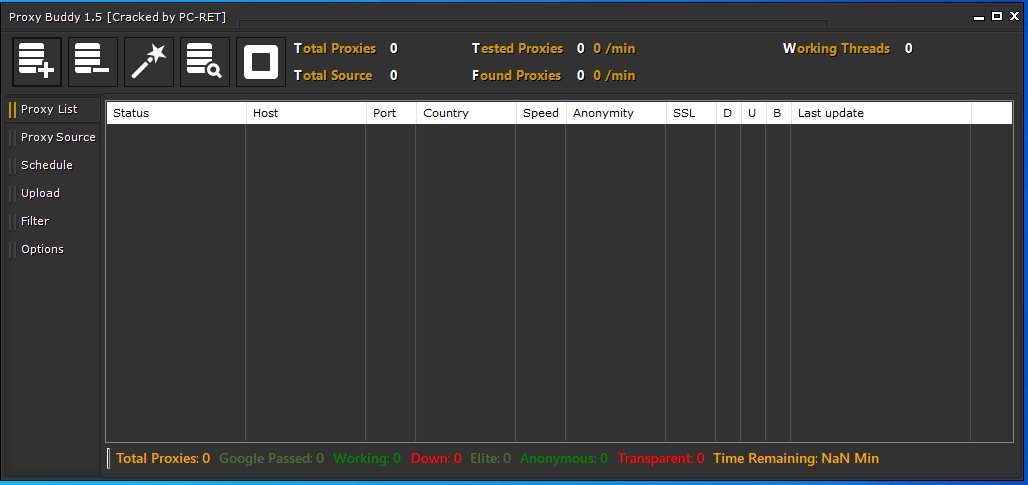The width and height of the screenshot is (1028, 485).
Task: Click the search proxies database icon
Action: [x=205, y=62]
